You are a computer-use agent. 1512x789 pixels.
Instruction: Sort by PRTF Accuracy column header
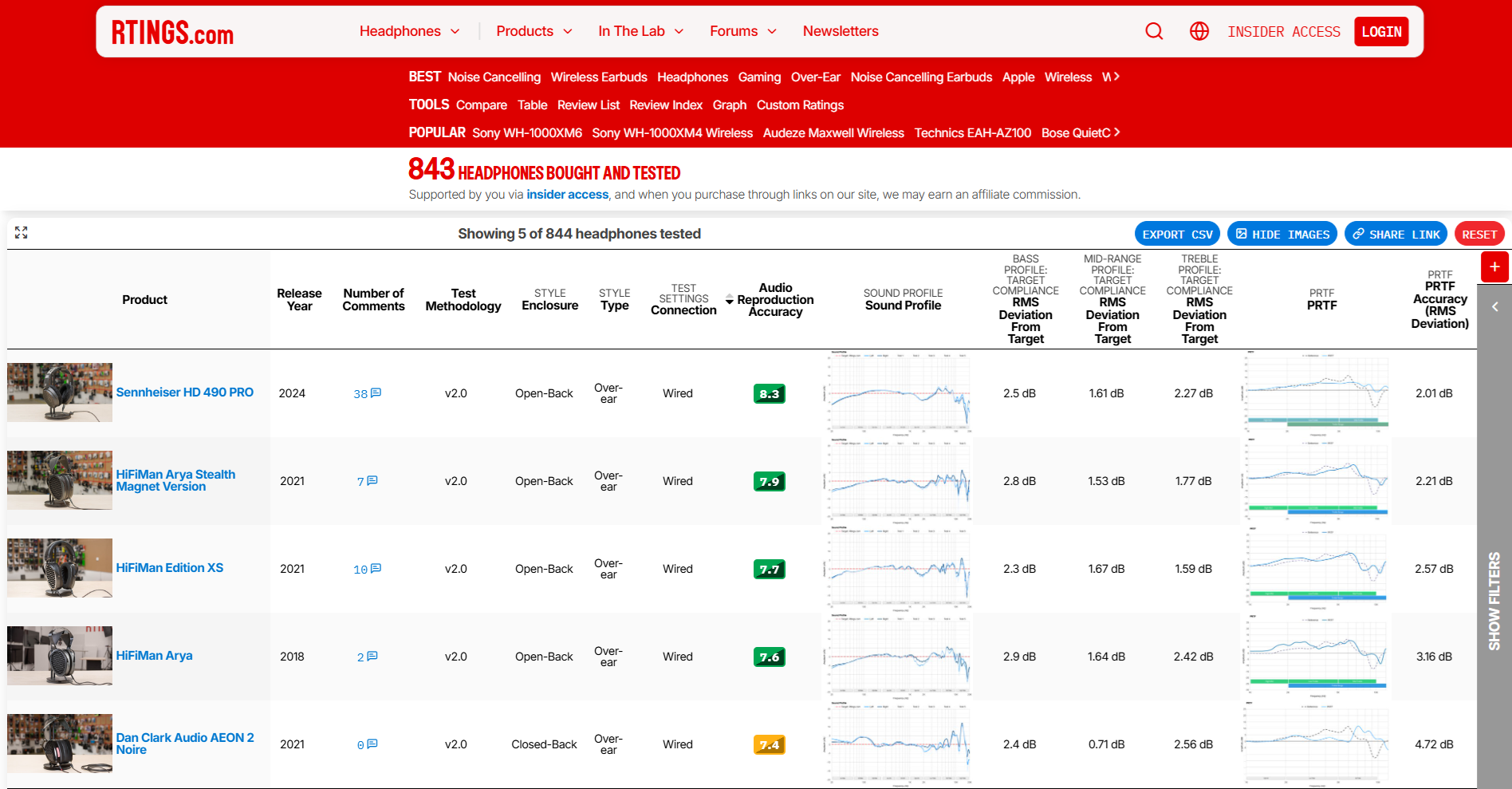coord(1439,299)
